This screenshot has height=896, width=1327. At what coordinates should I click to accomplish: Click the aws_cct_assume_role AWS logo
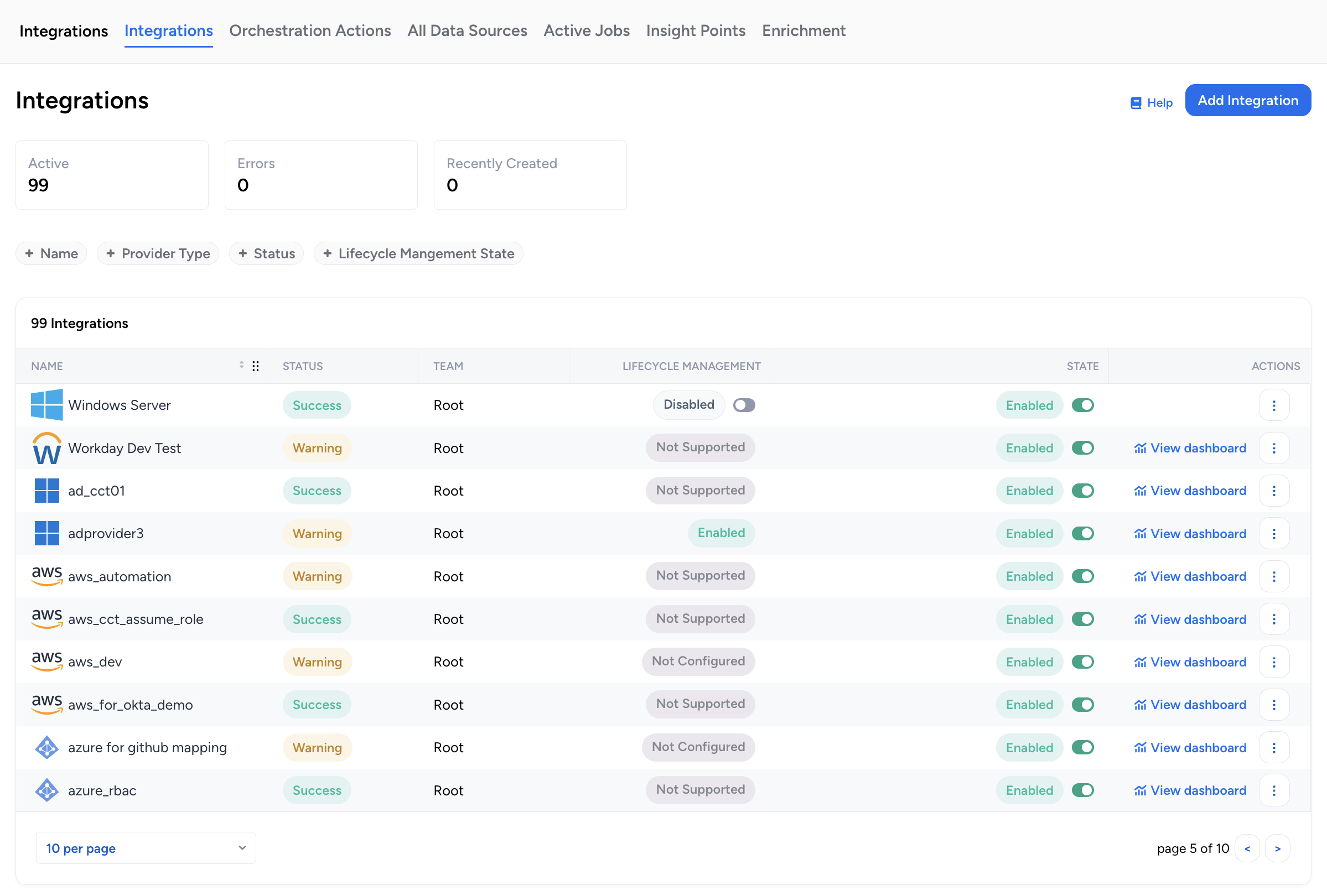47,619
